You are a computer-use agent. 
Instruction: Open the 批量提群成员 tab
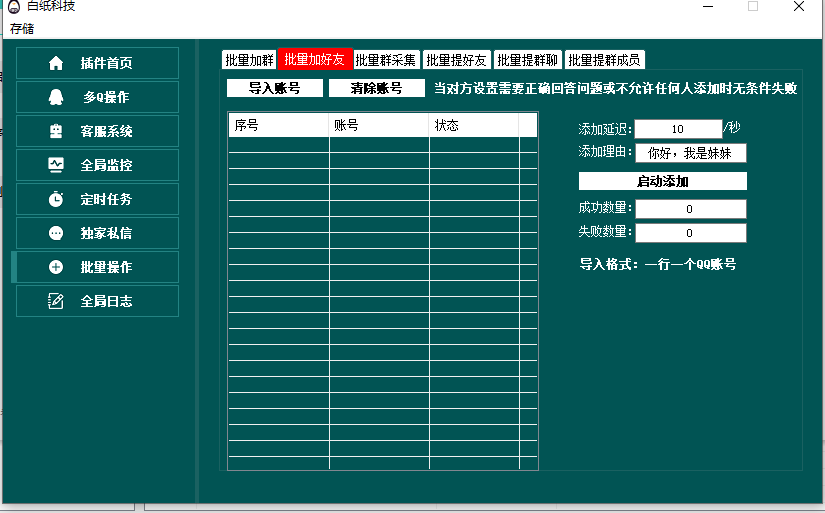pyautogui.click(x=605, y=60)
